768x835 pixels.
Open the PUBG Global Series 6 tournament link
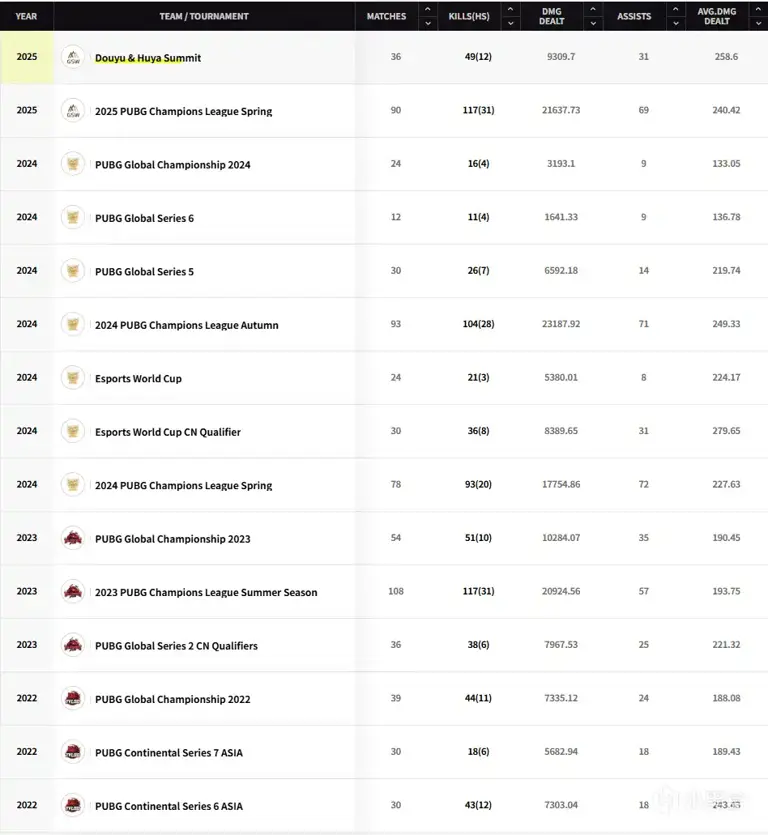[144, 218]
